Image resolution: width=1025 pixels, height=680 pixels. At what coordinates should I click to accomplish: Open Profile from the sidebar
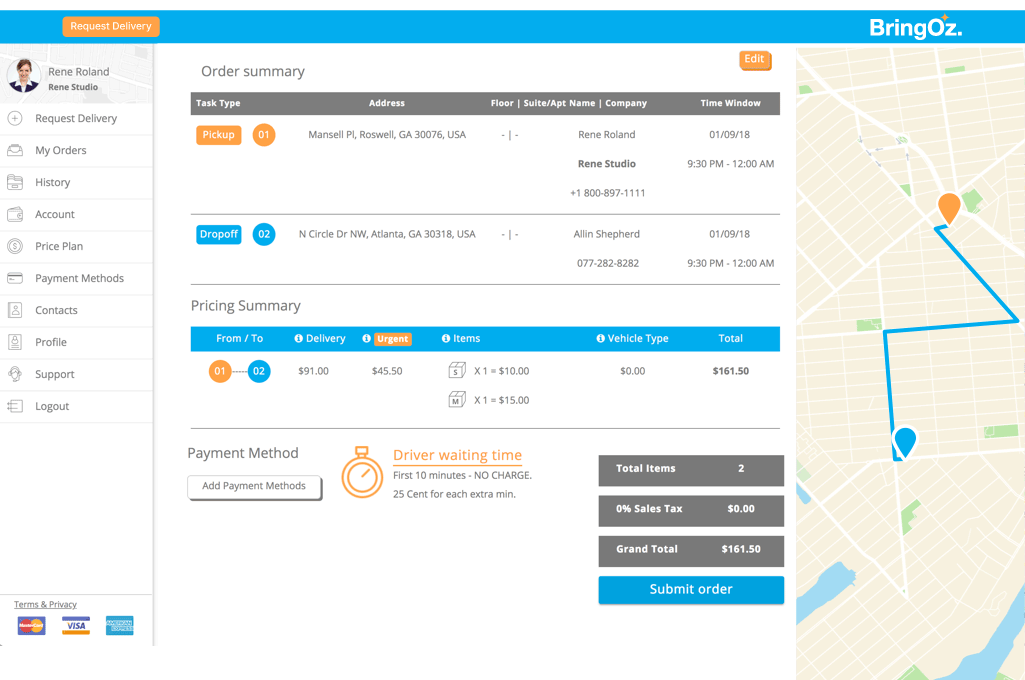coord(51,342)
